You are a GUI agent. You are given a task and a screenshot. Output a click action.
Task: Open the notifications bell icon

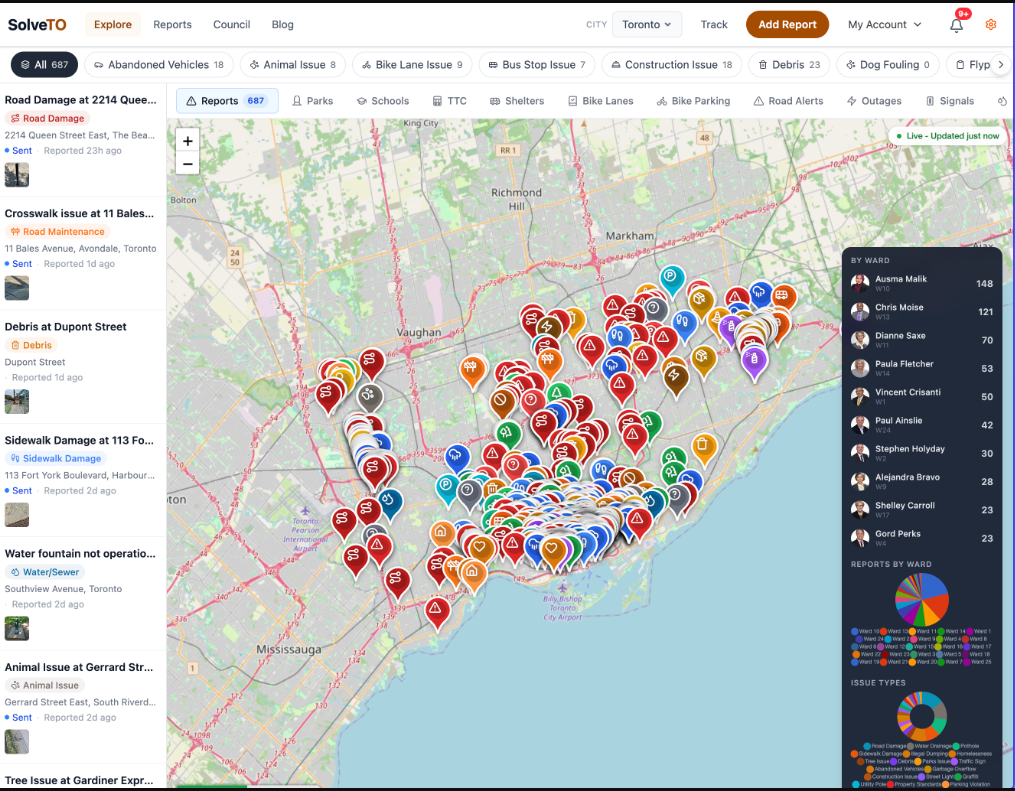956,25
